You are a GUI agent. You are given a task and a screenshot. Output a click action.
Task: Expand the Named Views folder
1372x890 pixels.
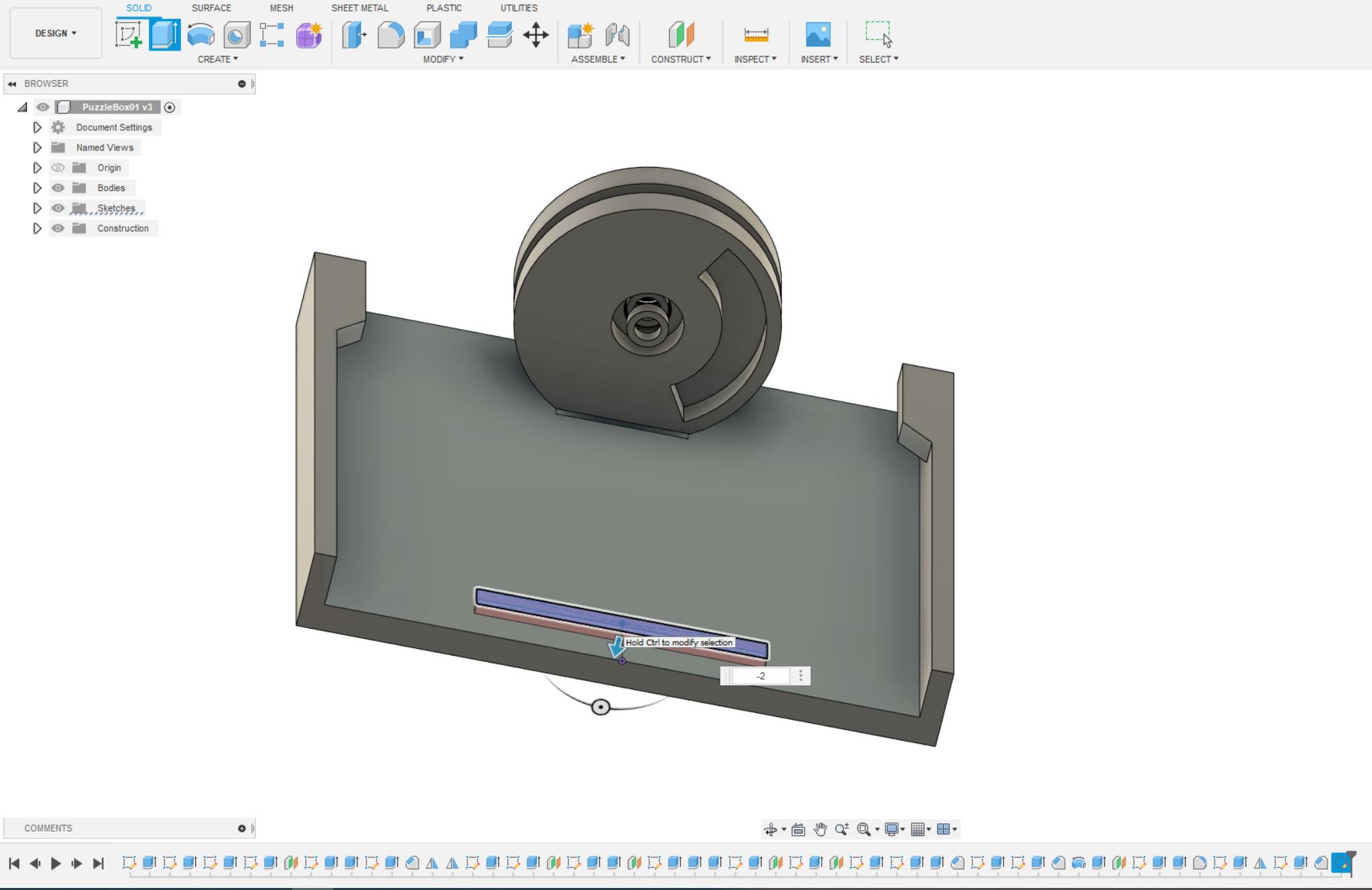click(x=38, y=147)
